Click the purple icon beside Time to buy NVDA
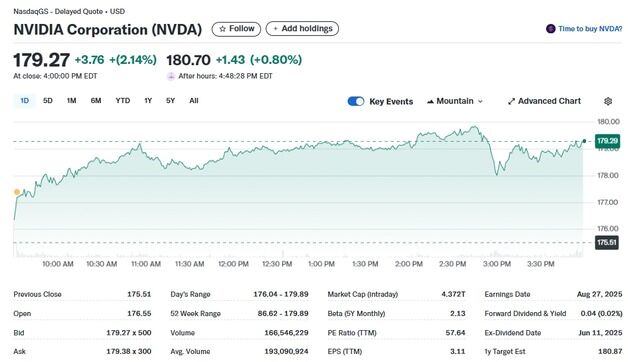 (551, 29)
